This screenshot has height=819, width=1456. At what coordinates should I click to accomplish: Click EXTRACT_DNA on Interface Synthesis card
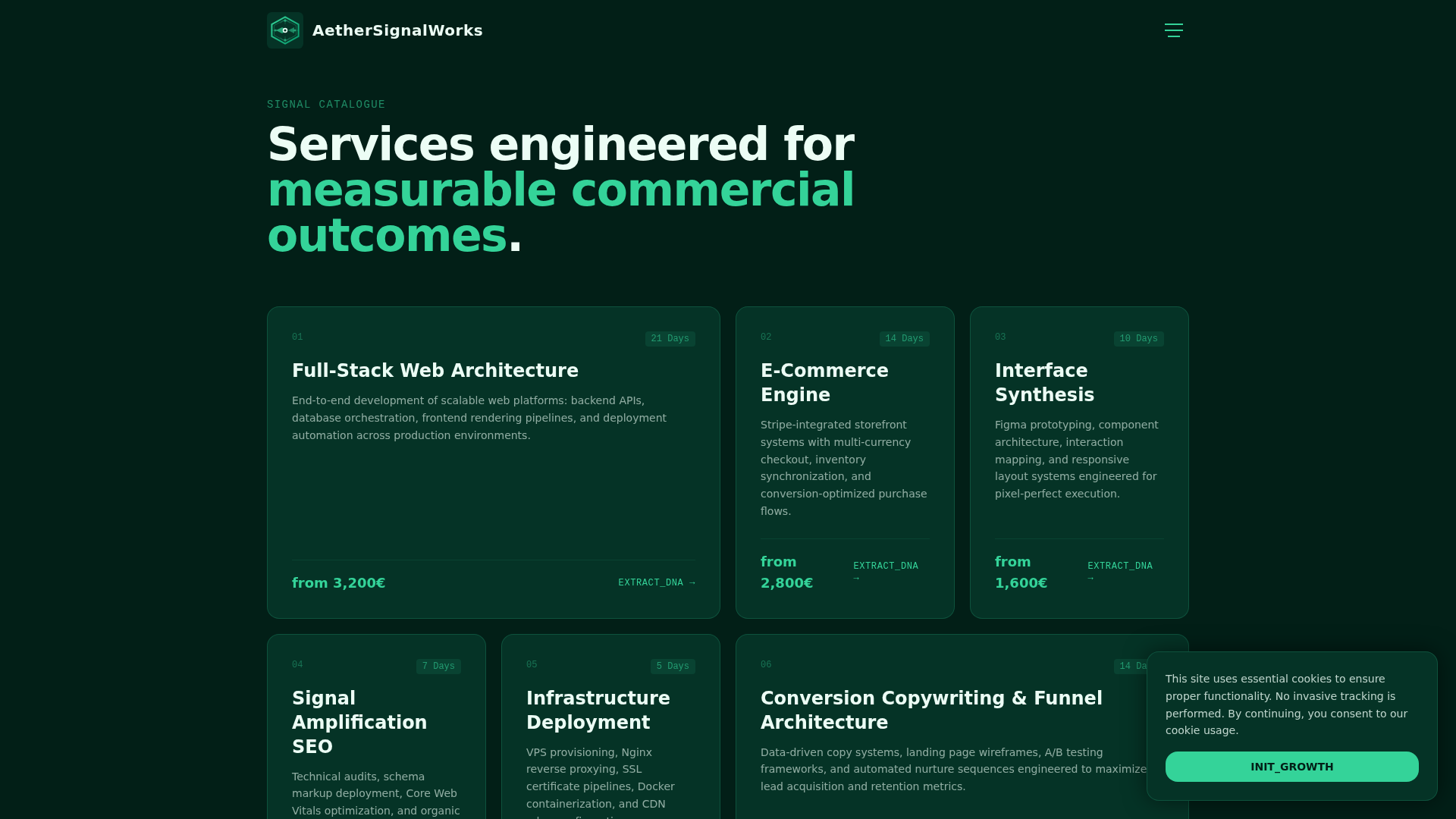click(1120, 572)
